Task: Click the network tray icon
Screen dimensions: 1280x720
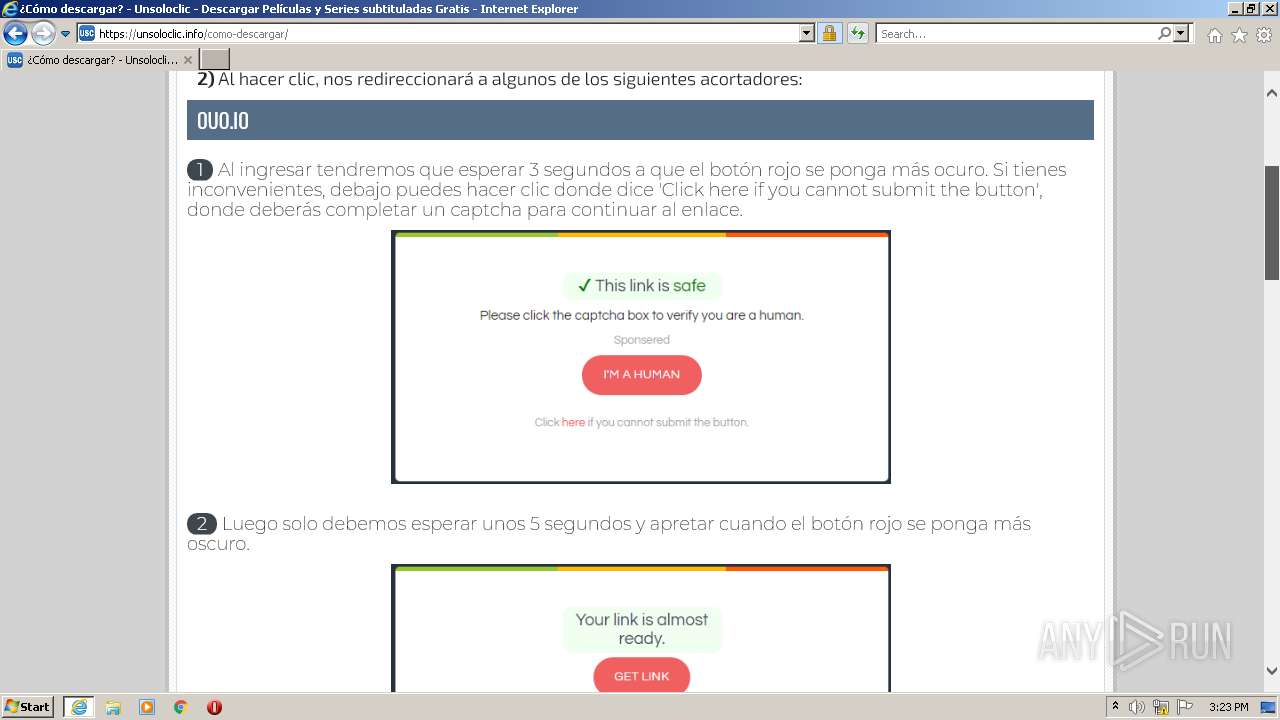Action: coord(1161,707)
